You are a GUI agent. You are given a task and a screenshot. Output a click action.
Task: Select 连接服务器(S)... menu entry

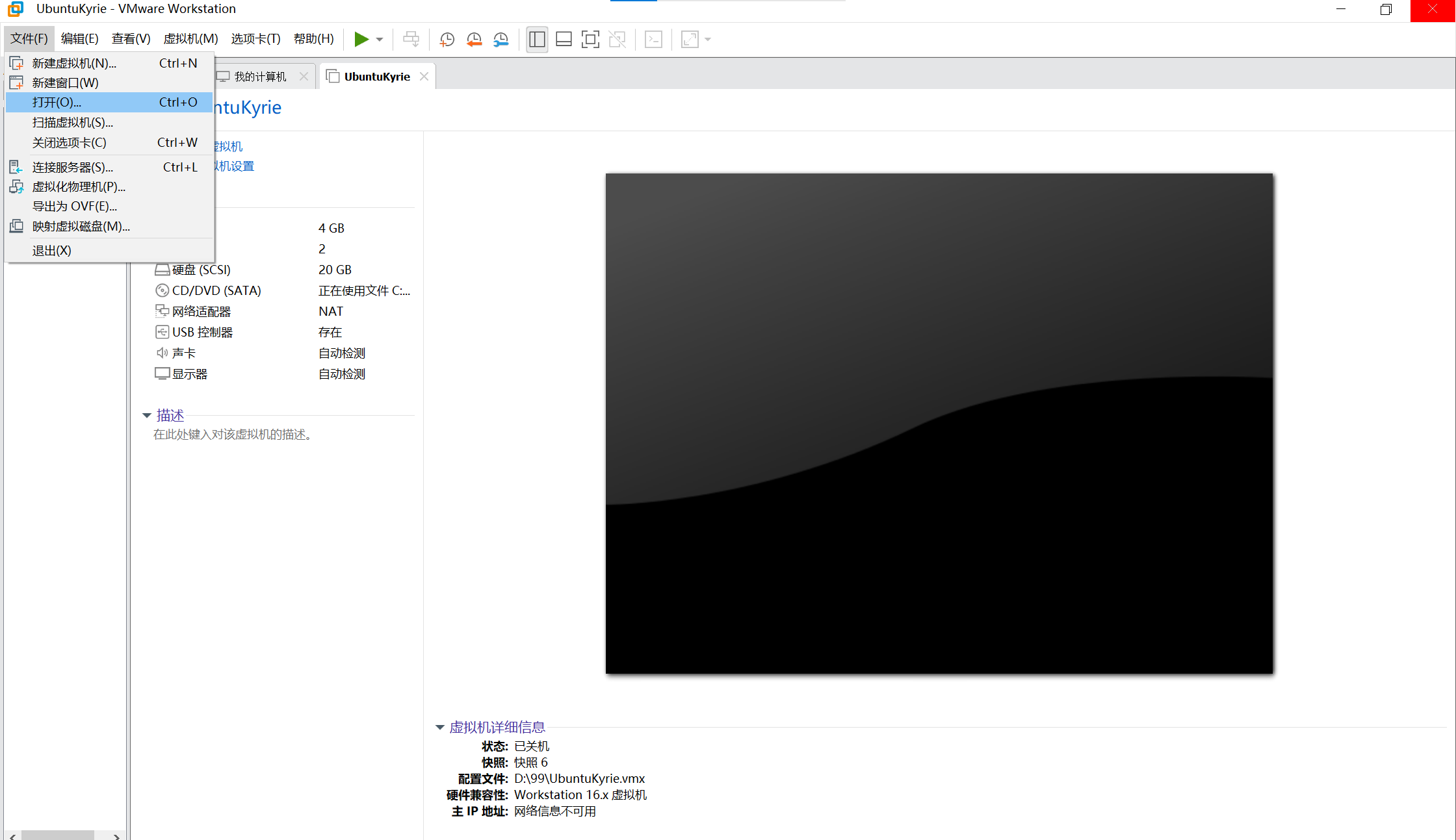109,167
